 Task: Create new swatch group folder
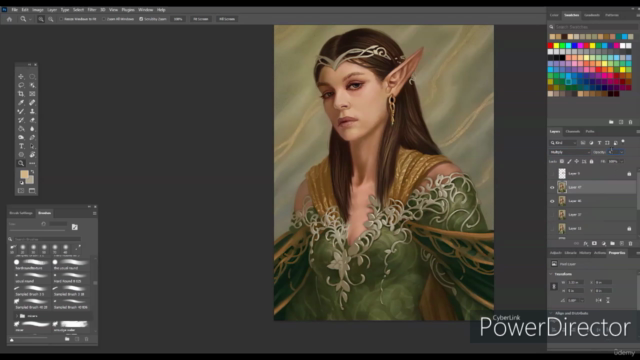[x=611, y=122]
